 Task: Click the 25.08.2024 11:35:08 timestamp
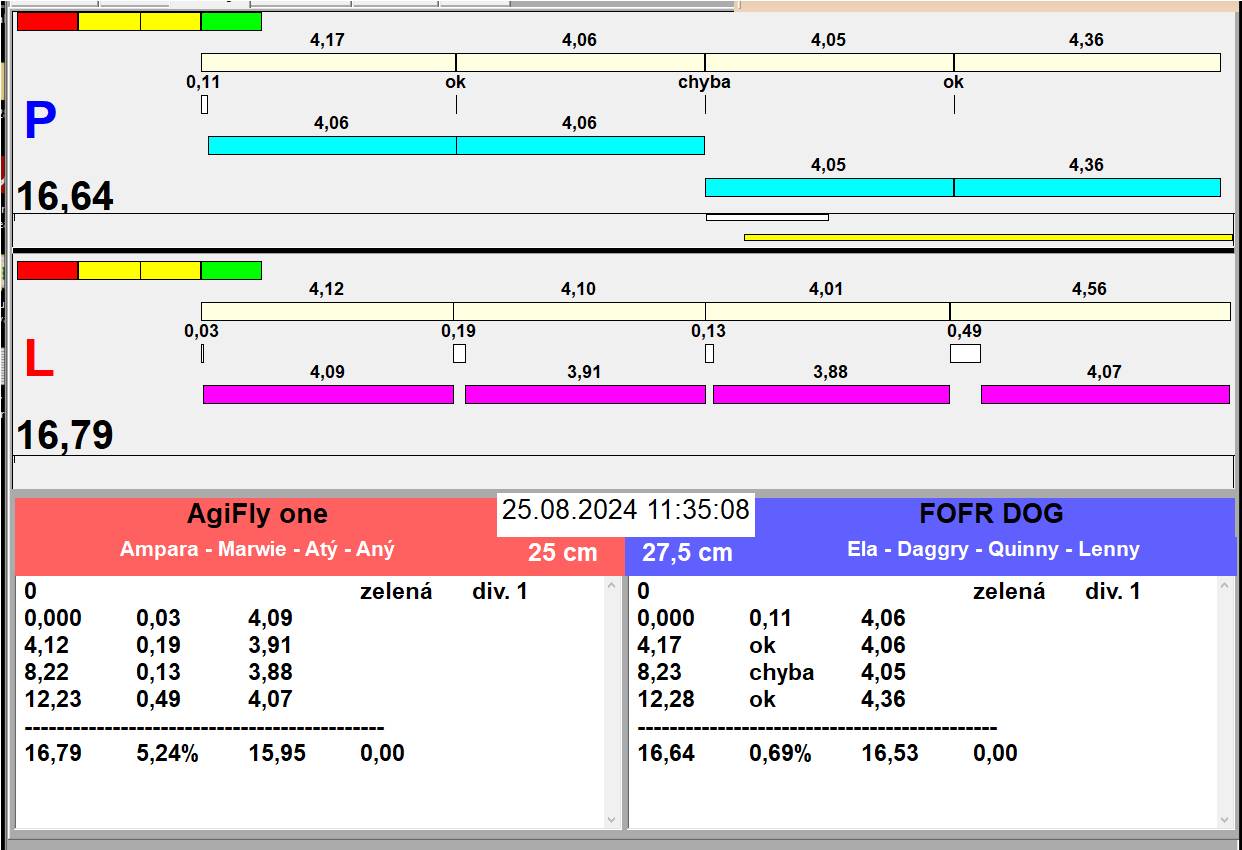626,510
